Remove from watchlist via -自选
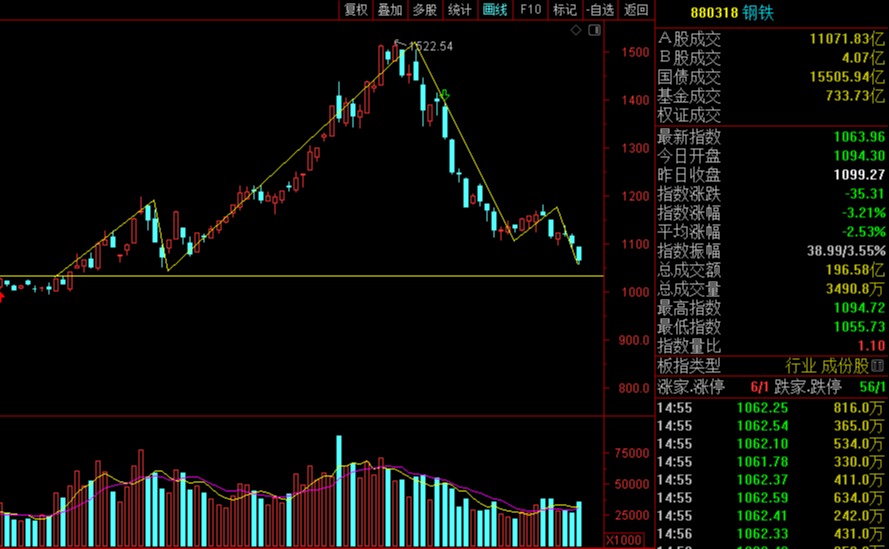889x549 pixels. click(x=600, y=10)
